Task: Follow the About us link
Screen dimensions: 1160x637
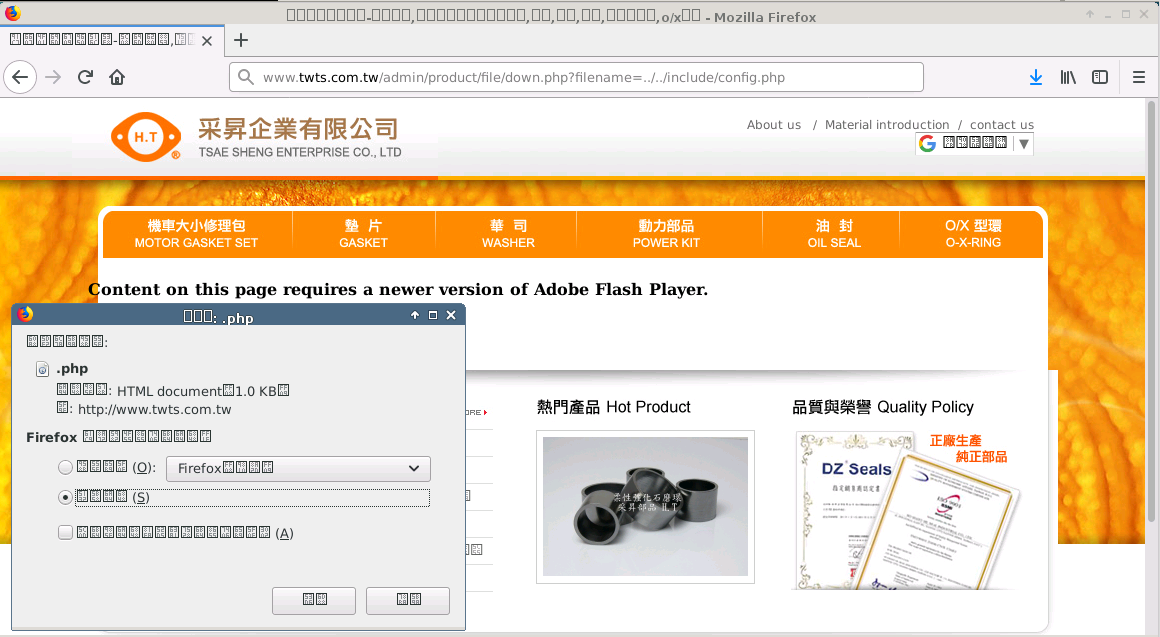Action: click(774, 125)
